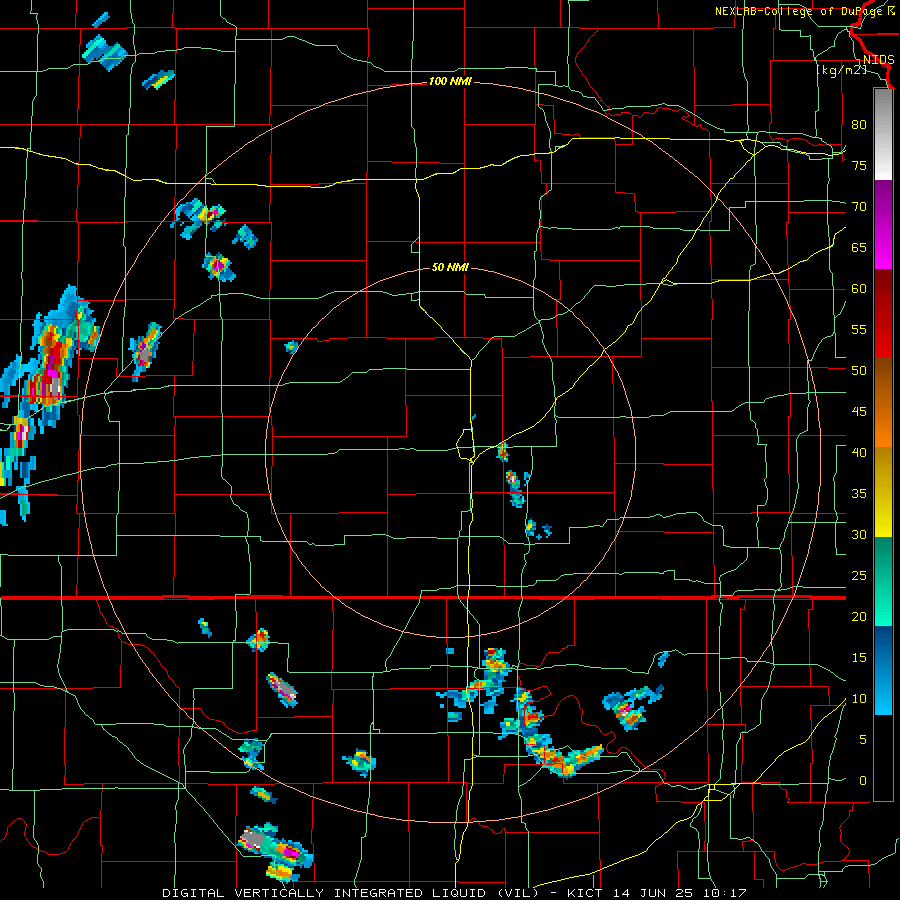Pick the purple-magenta band of the legend
Viewport: 900px width, 900px height.
coord(883,224)
